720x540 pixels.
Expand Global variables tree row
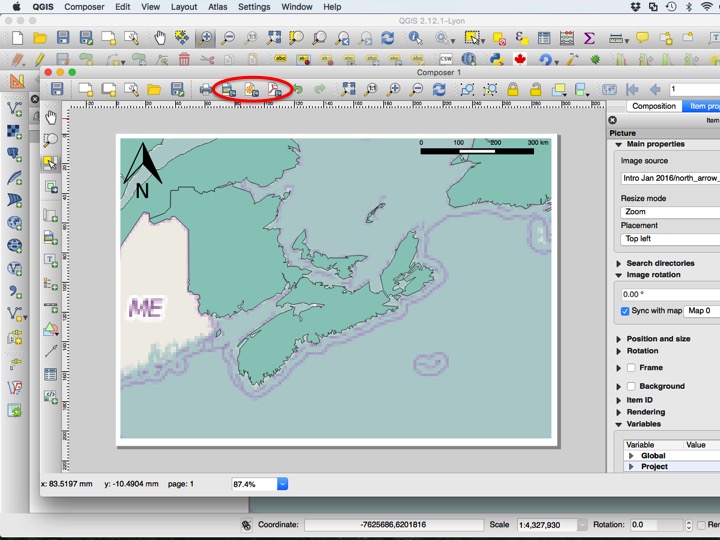pos(631,456)
